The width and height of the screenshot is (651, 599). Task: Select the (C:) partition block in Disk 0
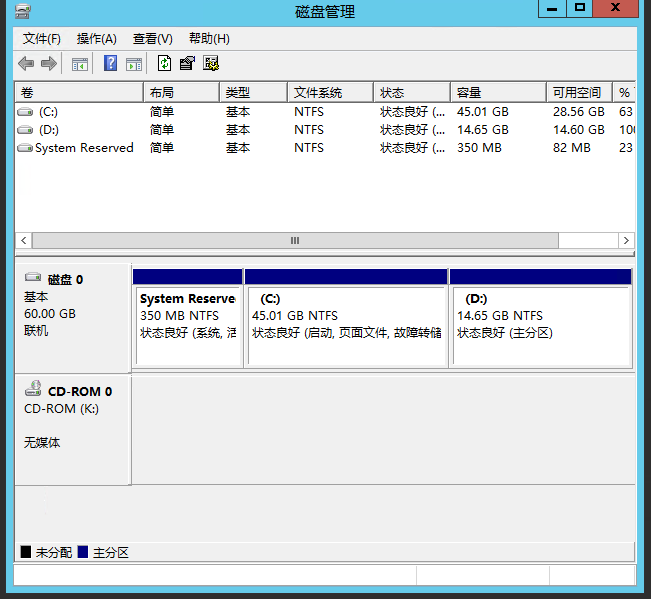point(346,316)
